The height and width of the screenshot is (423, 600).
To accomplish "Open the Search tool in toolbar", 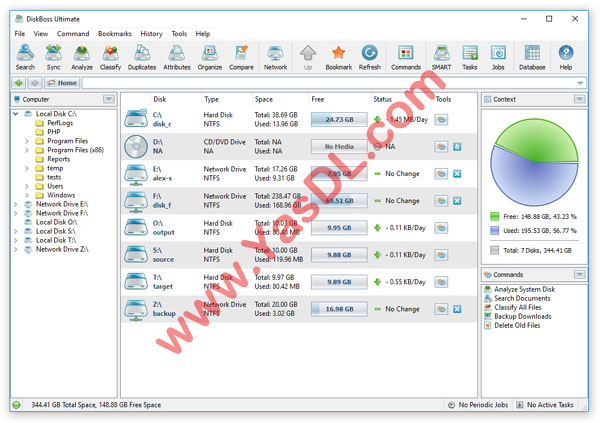I will (25, 57).
